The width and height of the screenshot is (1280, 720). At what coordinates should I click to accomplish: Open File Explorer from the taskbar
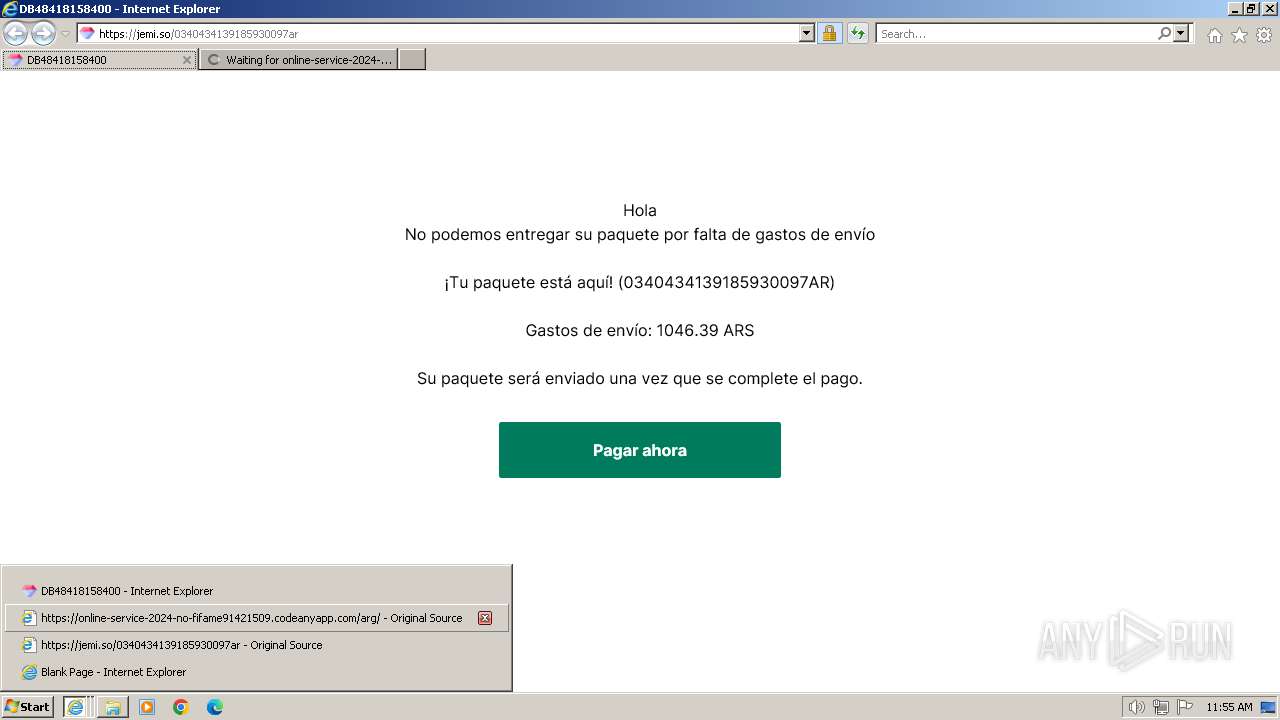[x=113, y=707]
